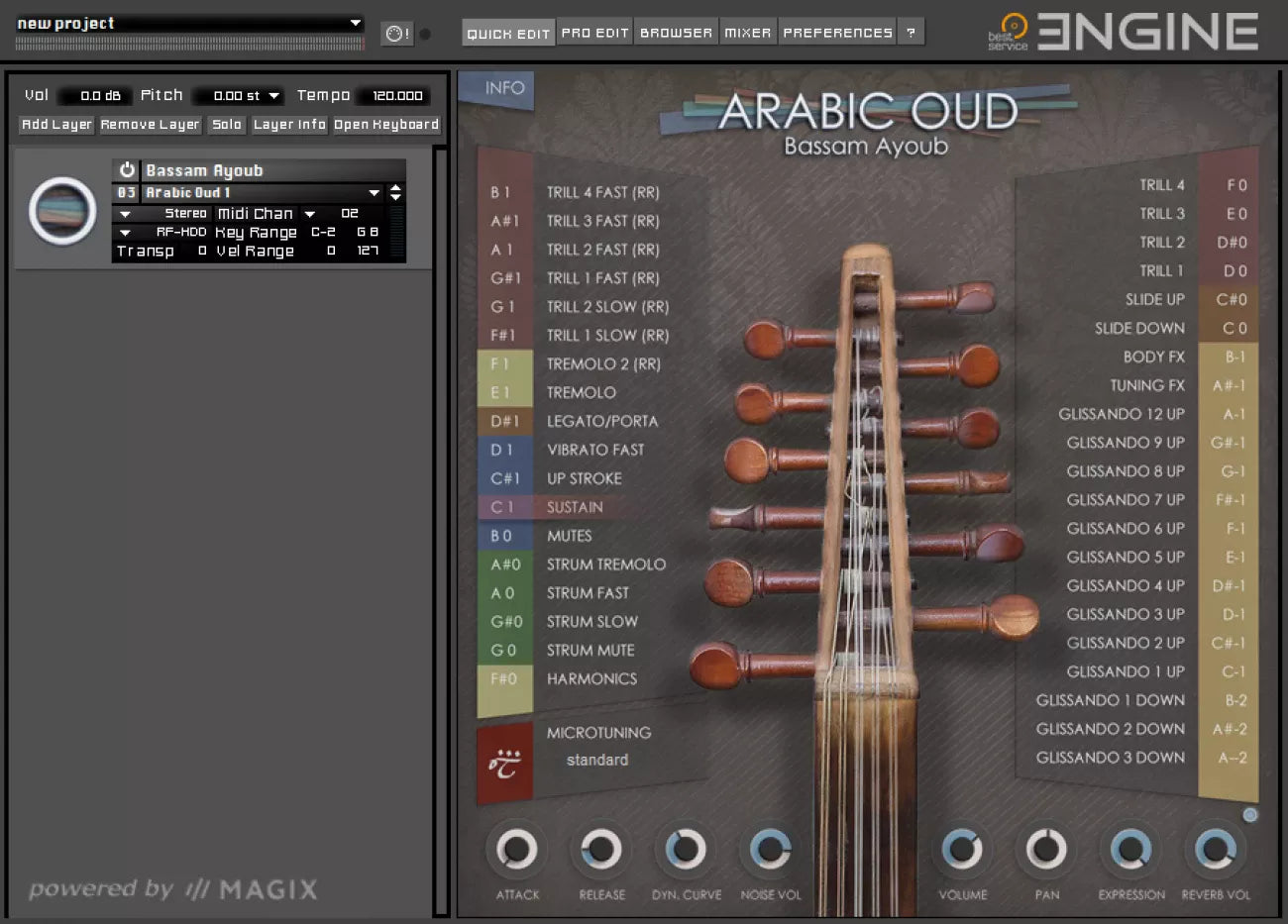
Task: Click the Noise Vol knob
Action: pyautogui.click(x=770, y=850)
